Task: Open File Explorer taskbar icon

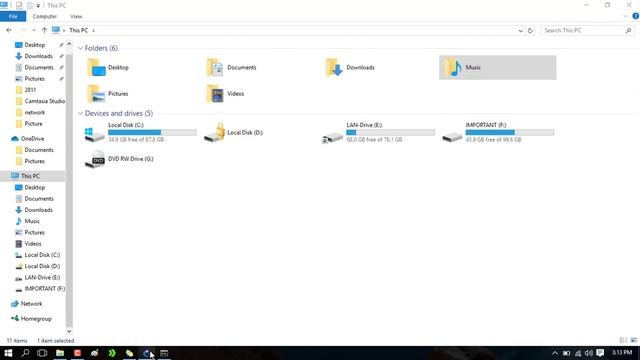Action: pos(60,353)
